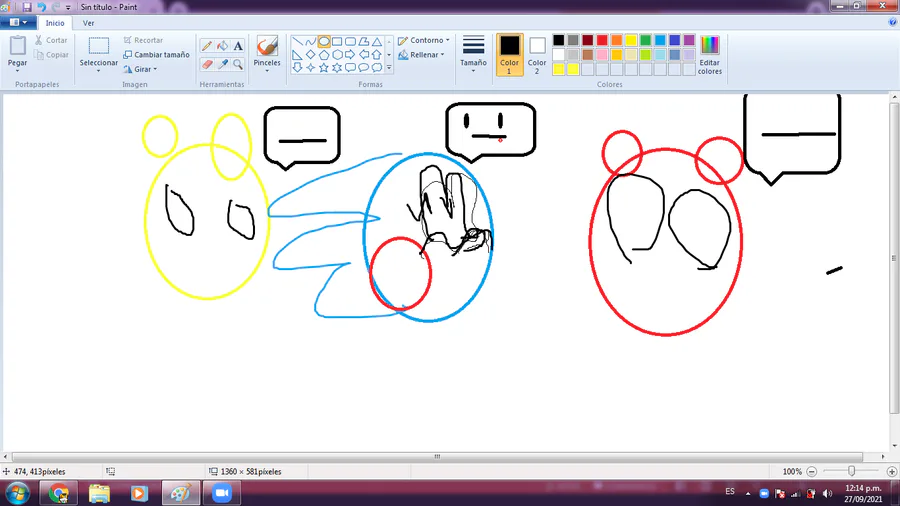Viewport: 900px width, 506px height.
Task: Choose the Four-point star shape
Action: [x=311, y=68]
